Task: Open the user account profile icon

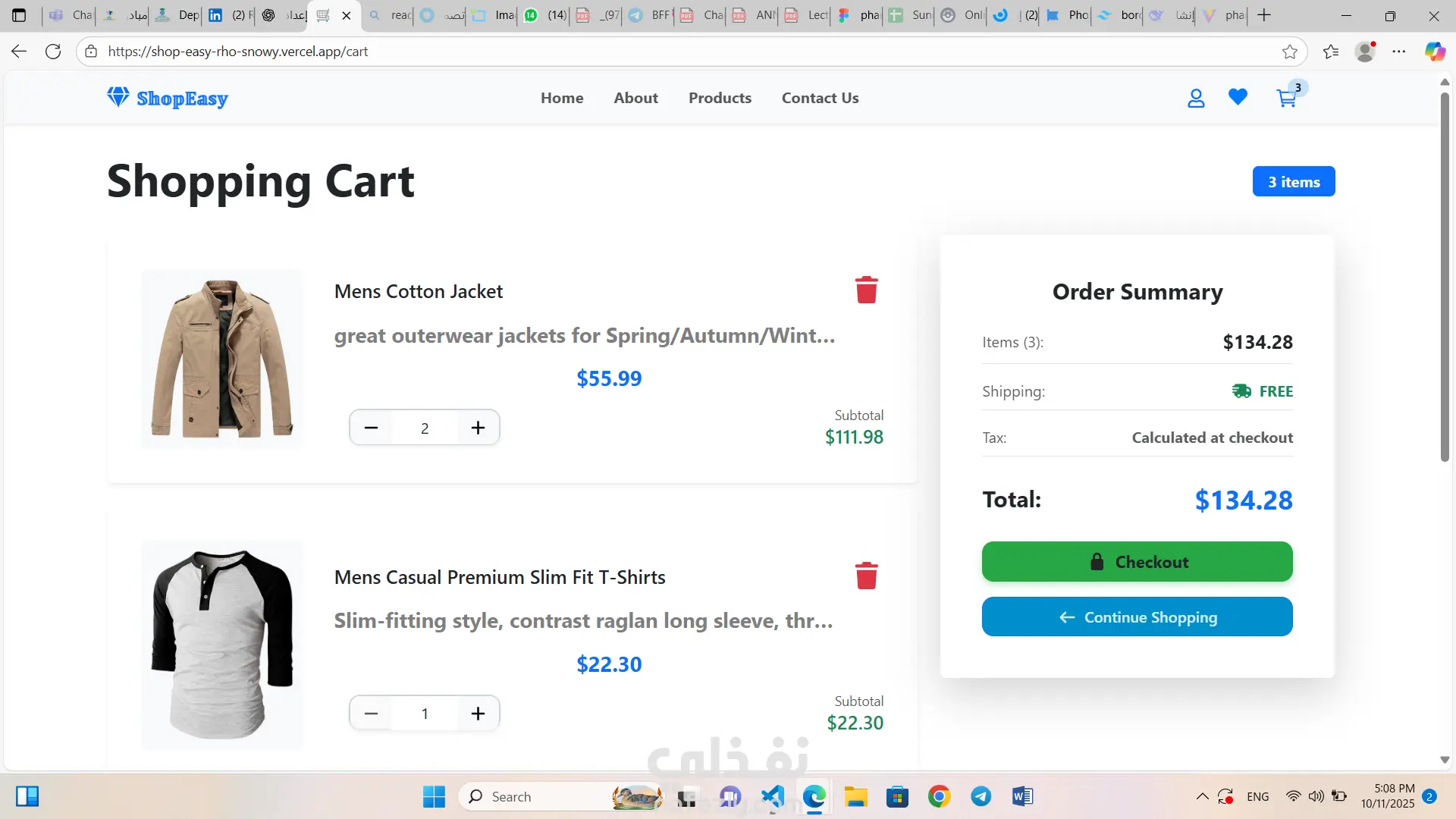Action: tap(1196, 98)
